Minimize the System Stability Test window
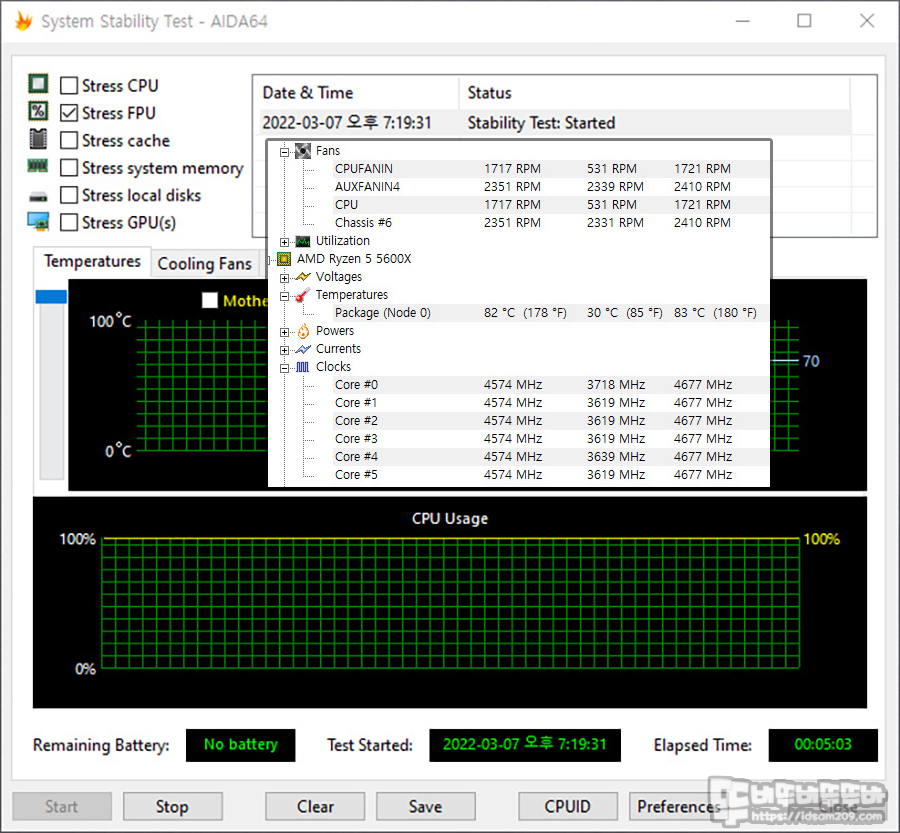The image size is (900, 833). pos(743,21)
